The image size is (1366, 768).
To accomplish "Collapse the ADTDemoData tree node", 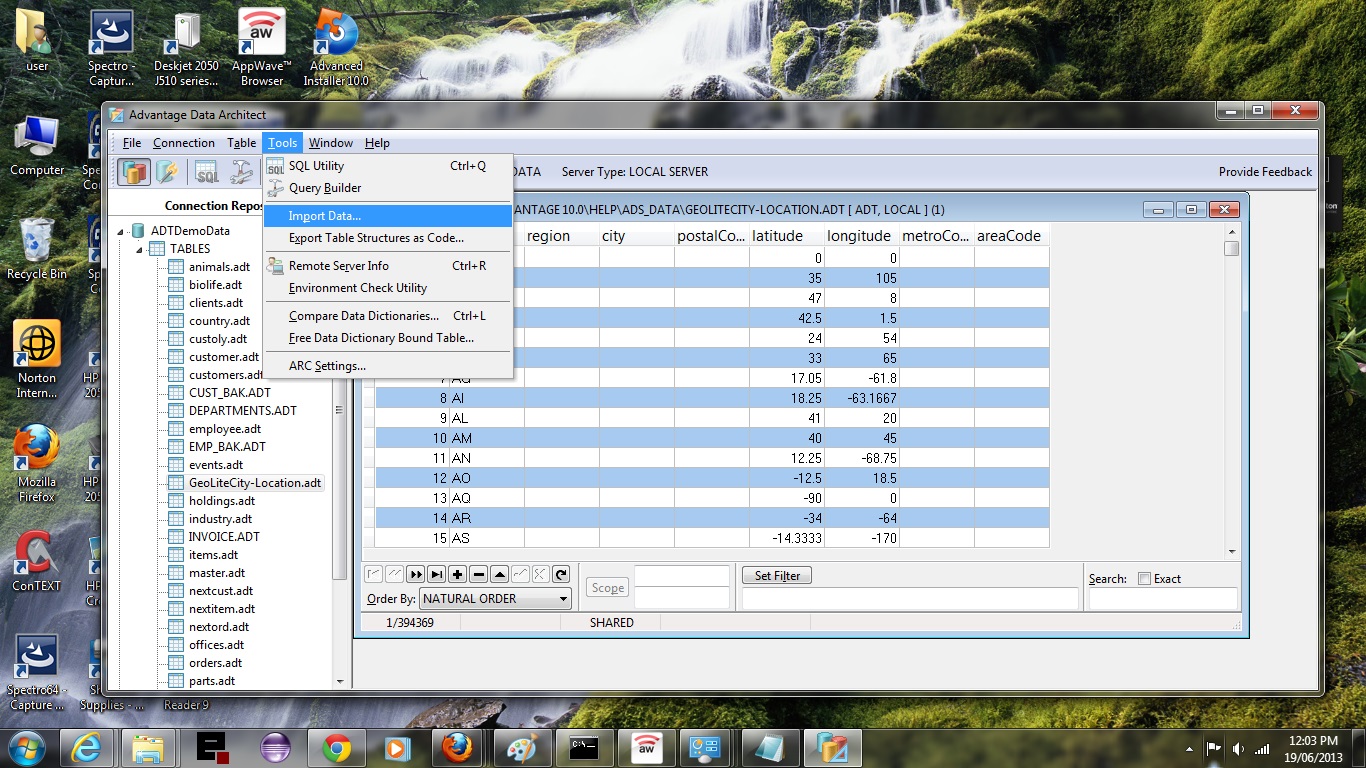I will point(122,231).
